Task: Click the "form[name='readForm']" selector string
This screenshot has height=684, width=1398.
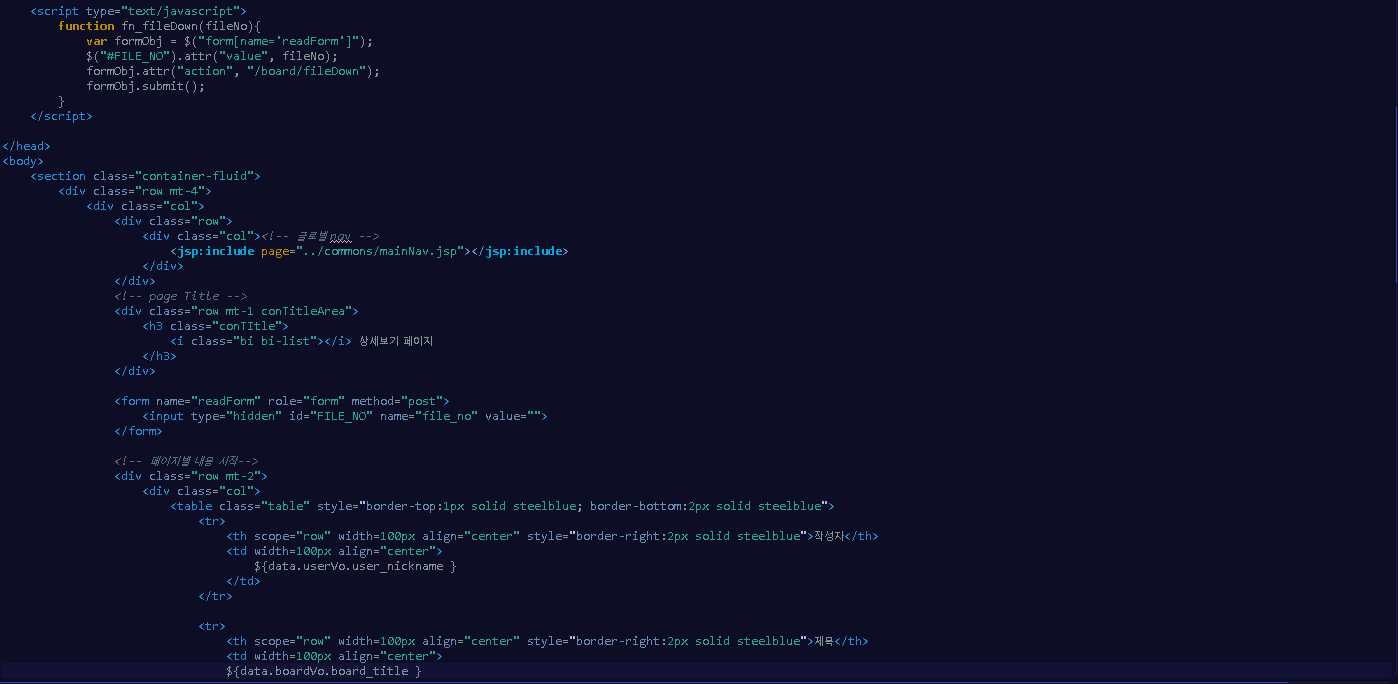Action: [x=280, y=41]
